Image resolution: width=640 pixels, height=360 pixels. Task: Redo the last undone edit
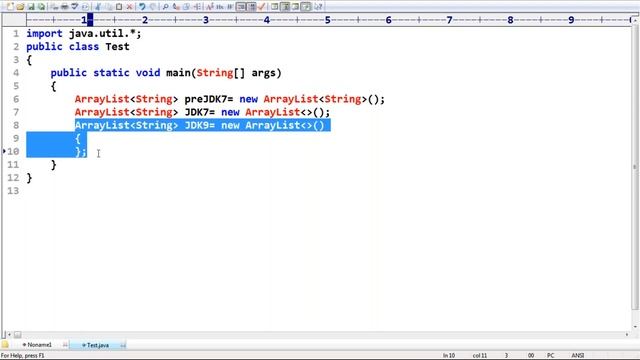(x=153, y=7)
